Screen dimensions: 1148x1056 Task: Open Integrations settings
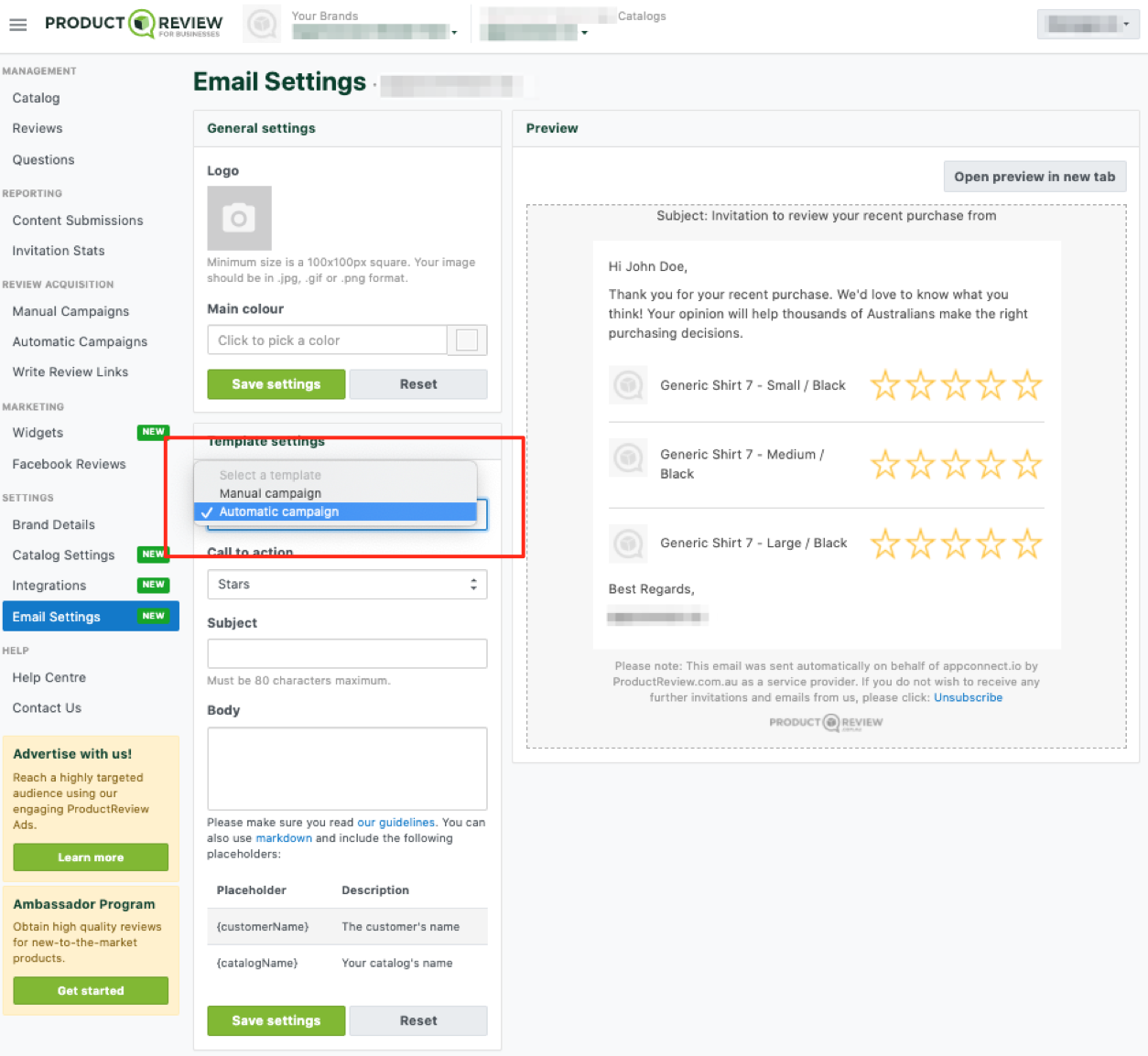(49, 586)
